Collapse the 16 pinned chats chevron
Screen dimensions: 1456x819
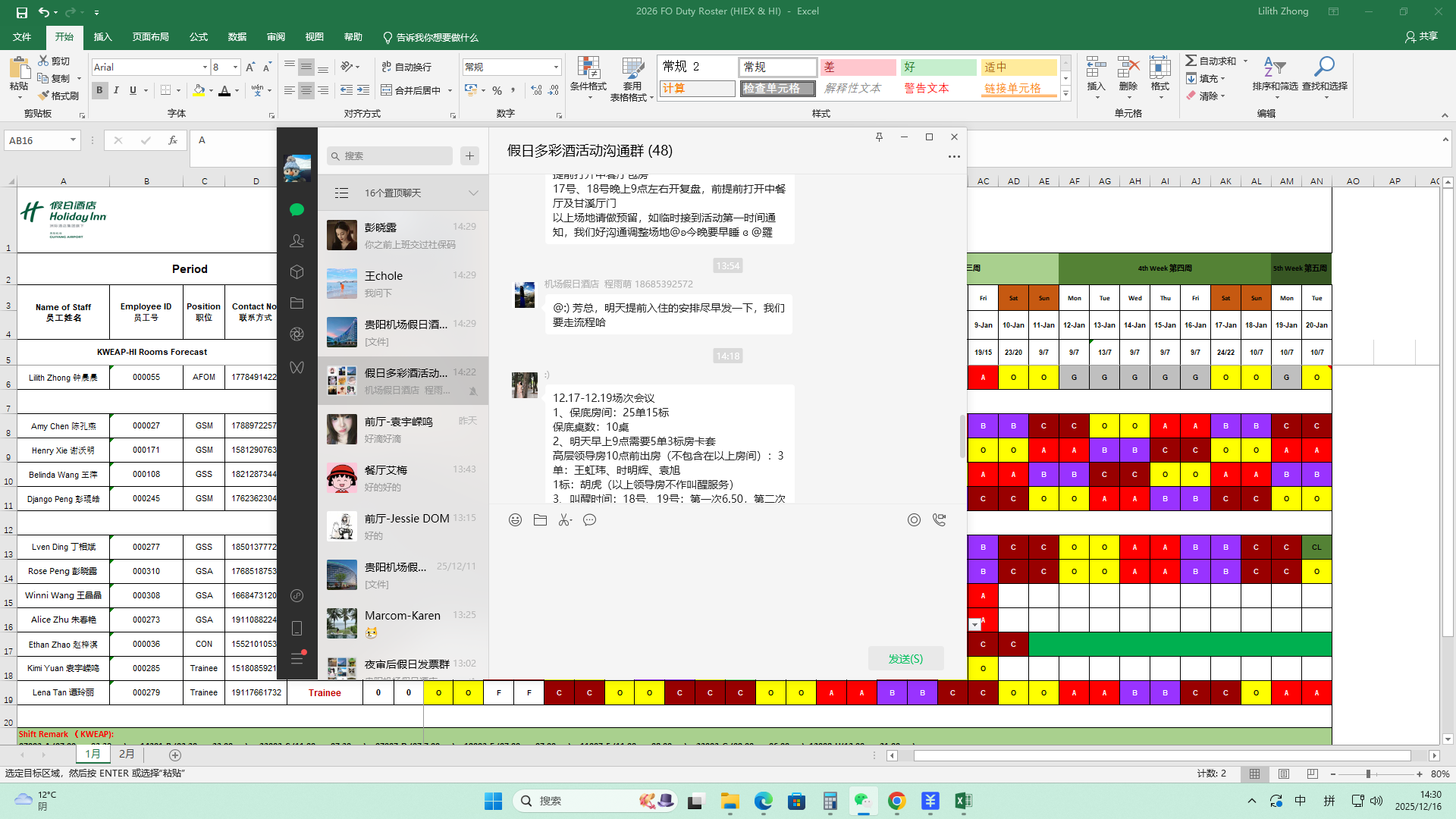pos(473,193)
